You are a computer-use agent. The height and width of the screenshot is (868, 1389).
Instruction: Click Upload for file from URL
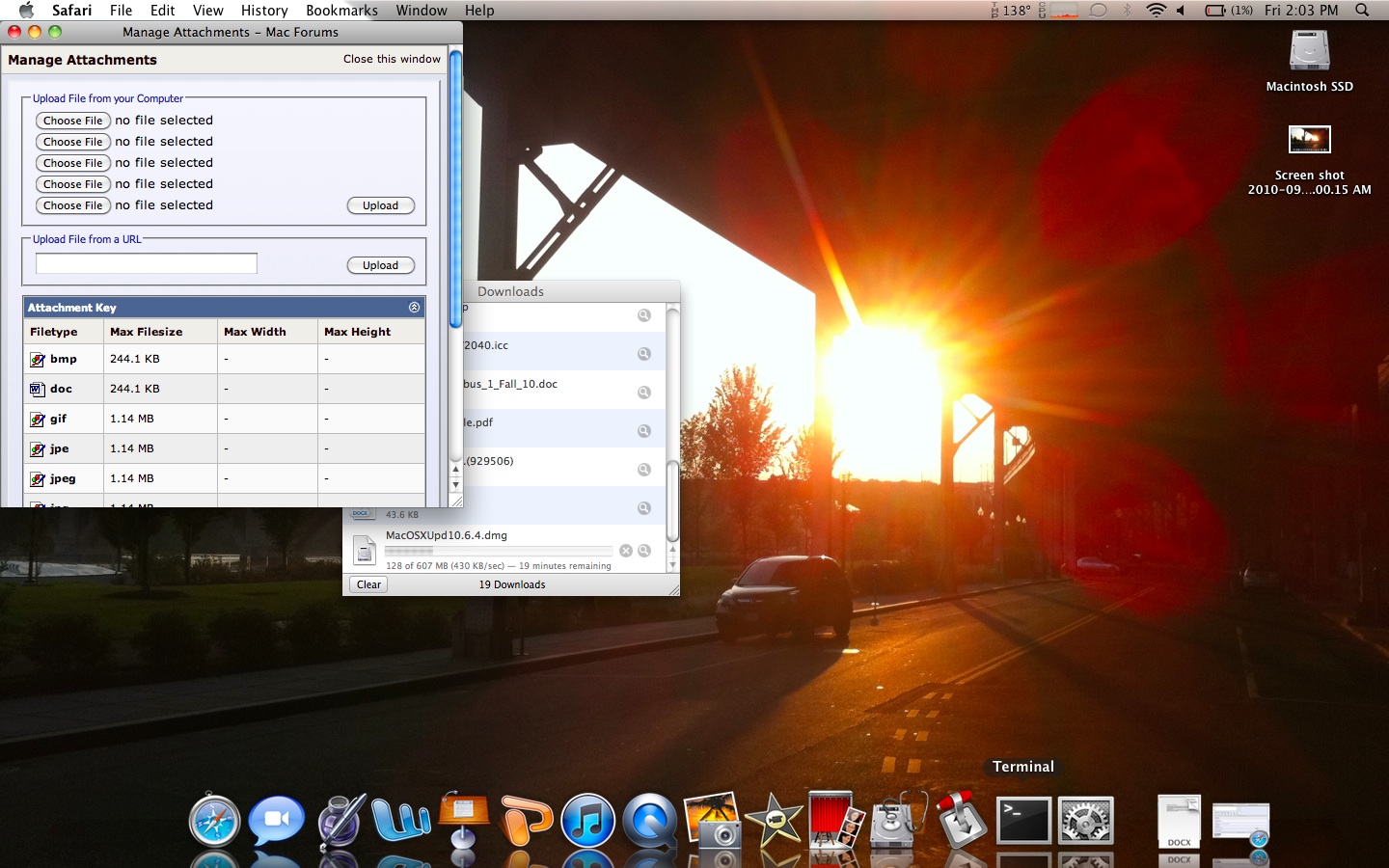click(x=380, y=265)
